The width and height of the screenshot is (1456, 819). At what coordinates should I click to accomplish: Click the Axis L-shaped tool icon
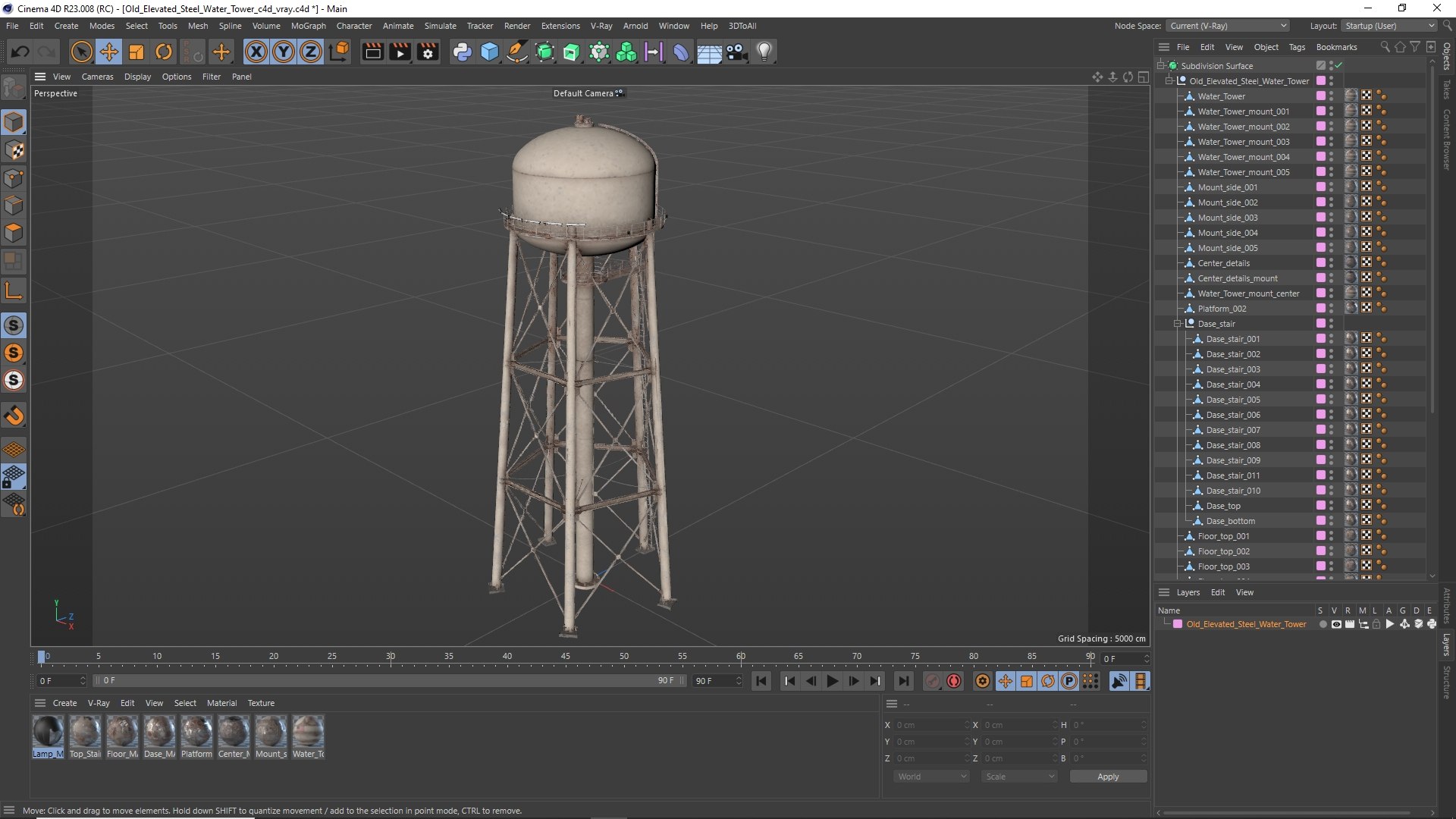point(14,290)
